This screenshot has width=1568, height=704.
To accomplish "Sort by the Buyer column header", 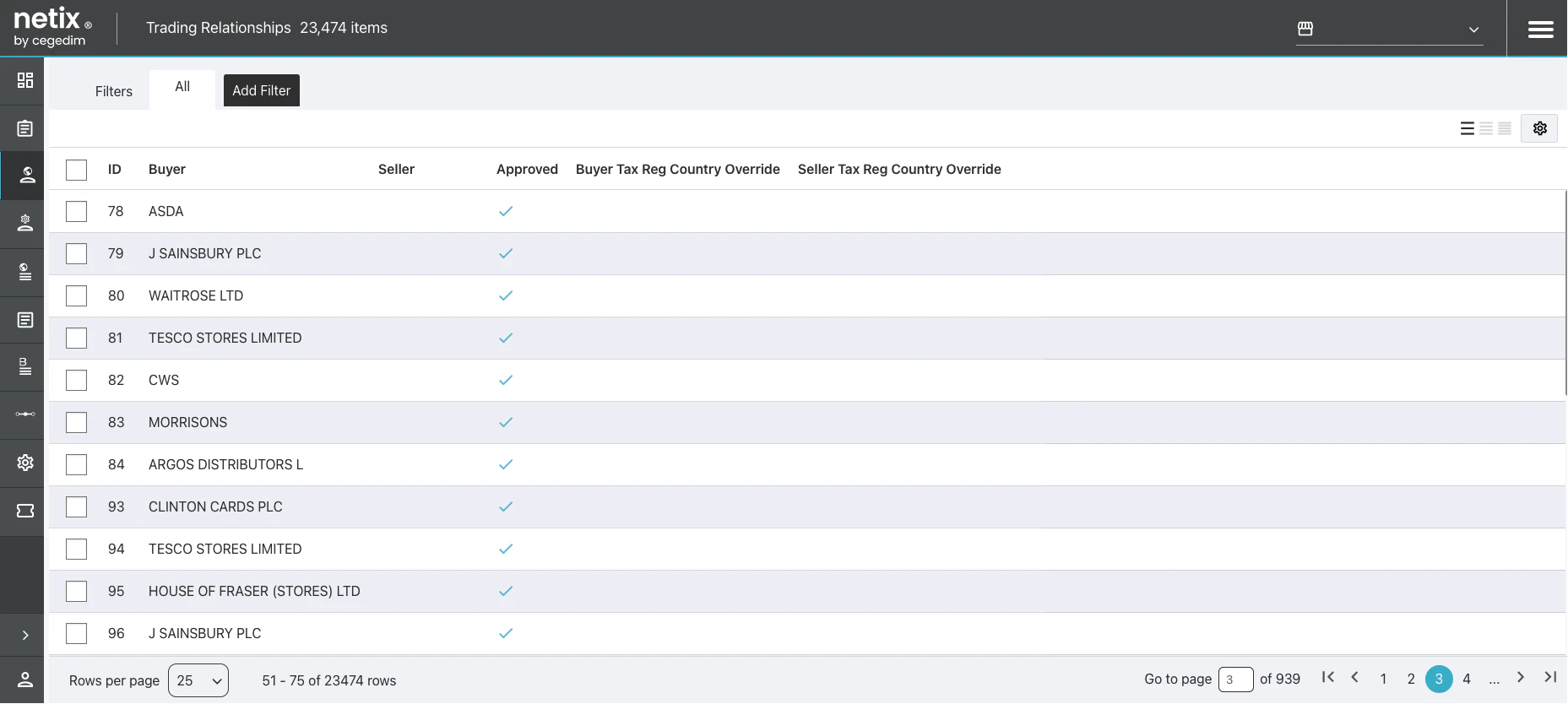I will (x=167, y=169).
